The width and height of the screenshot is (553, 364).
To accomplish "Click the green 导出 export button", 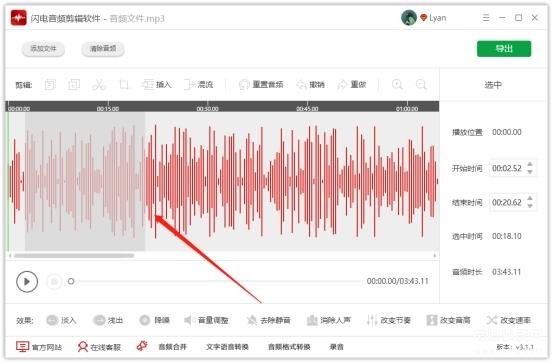I will pos(504,49).
